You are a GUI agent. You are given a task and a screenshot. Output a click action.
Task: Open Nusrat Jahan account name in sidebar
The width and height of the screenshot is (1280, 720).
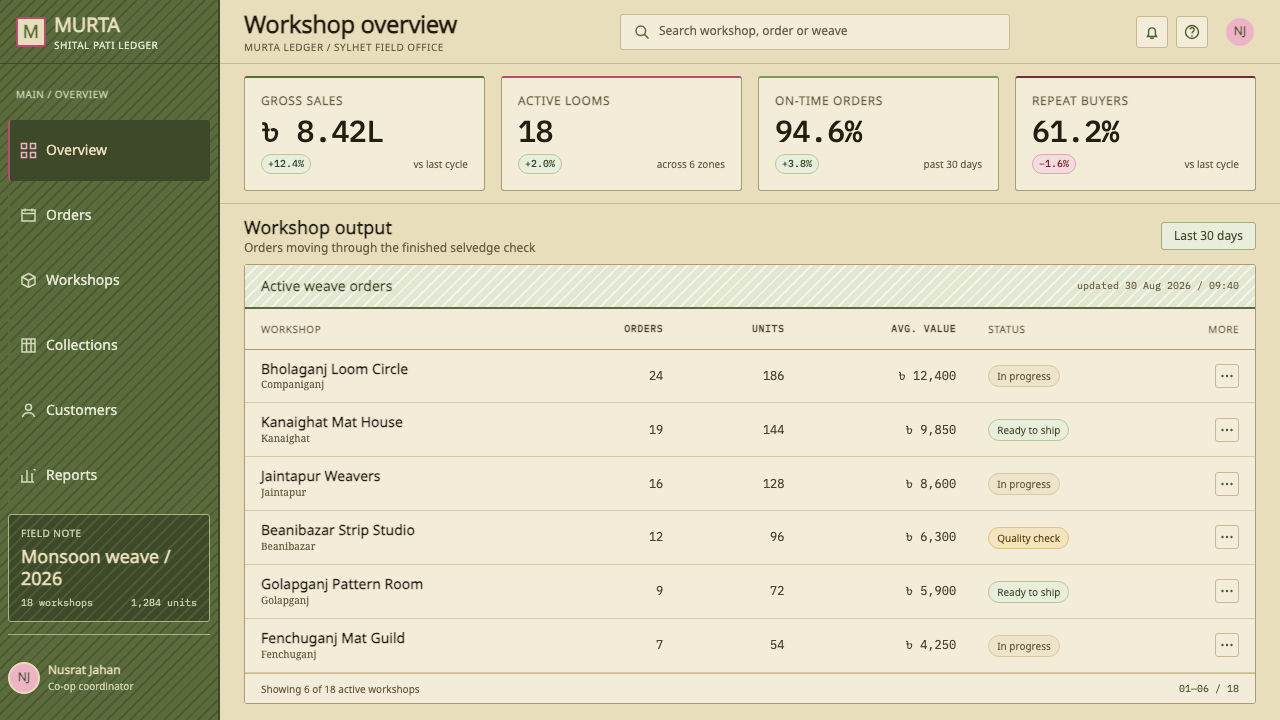84,670
